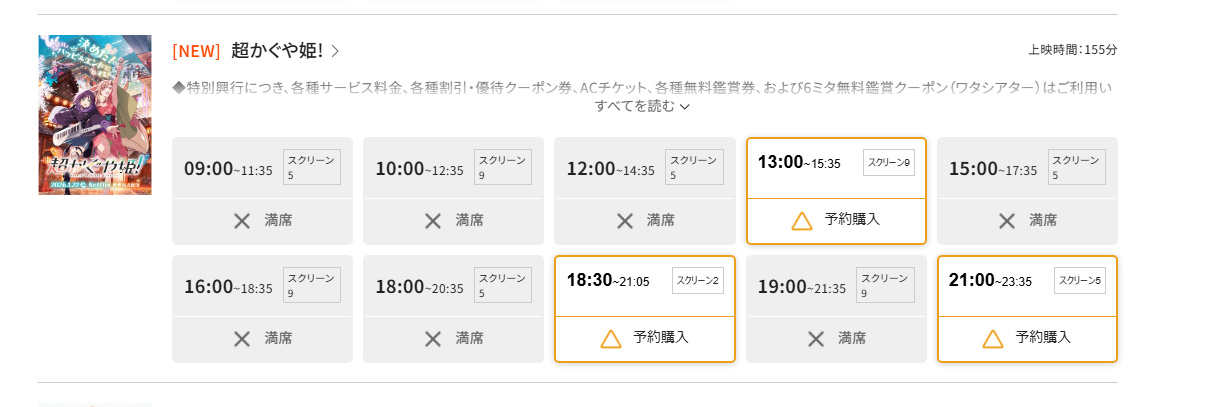Click the sold-out 16:00~18:35 showtime slot
This screenshot has height=407, width=1207.
[262, 309]
